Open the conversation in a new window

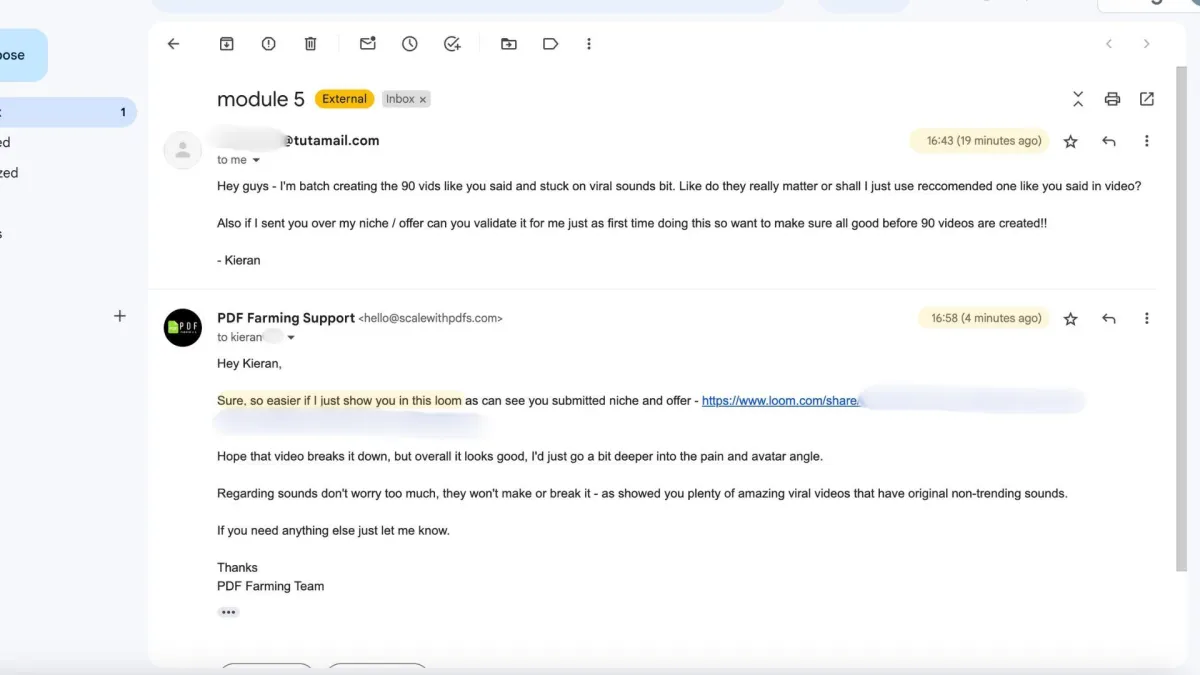1147,99
